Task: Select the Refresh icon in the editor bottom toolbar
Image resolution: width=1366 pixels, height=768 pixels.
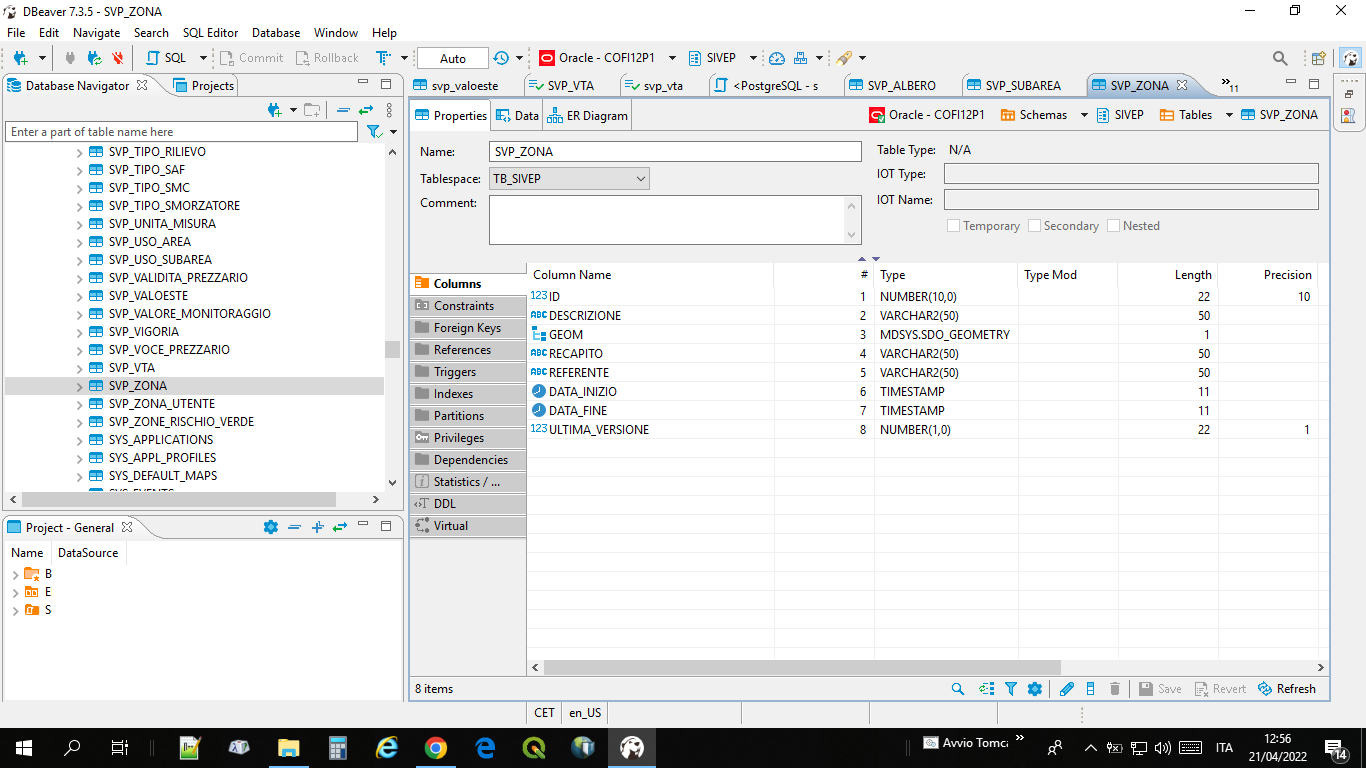Action: point(1286,688)
